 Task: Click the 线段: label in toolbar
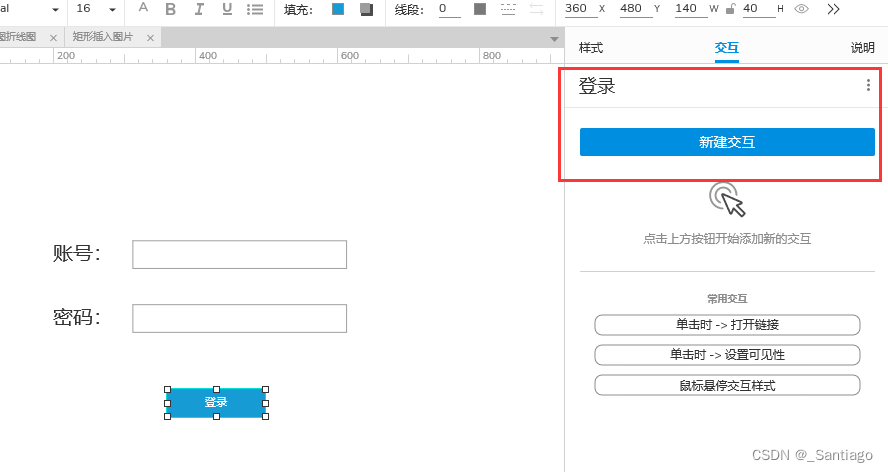410,10
